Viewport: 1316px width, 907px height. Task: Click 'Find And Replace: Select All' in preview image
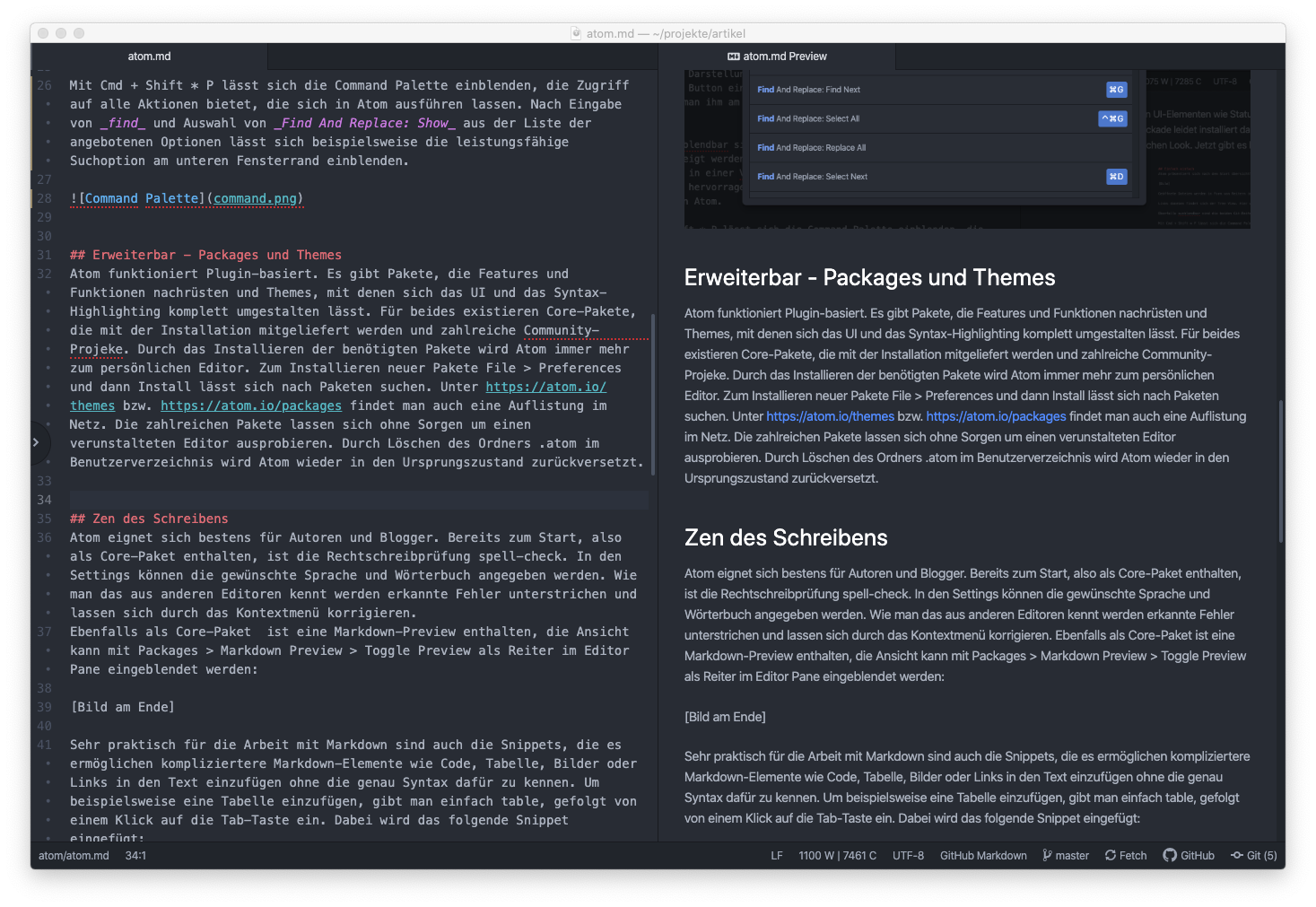(x=808, y=118)
